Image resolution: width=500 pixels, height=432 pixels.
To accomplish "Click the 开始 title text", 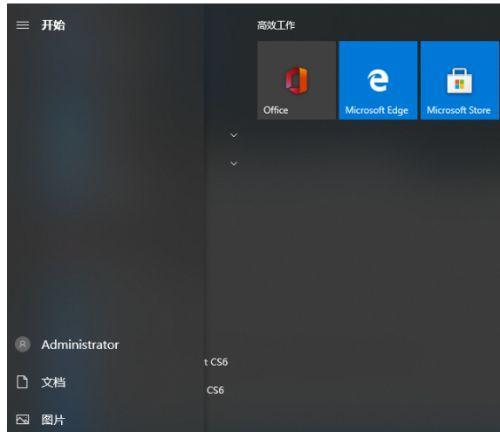I will 53,25.
